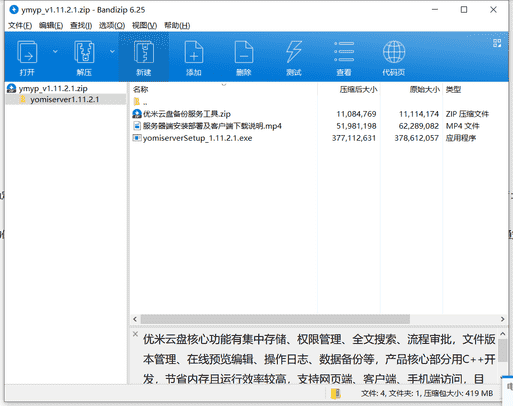This screenshot has height=406, width=513.
Task: Select the .mp4 video file row
Action: [x=212, y=126]
